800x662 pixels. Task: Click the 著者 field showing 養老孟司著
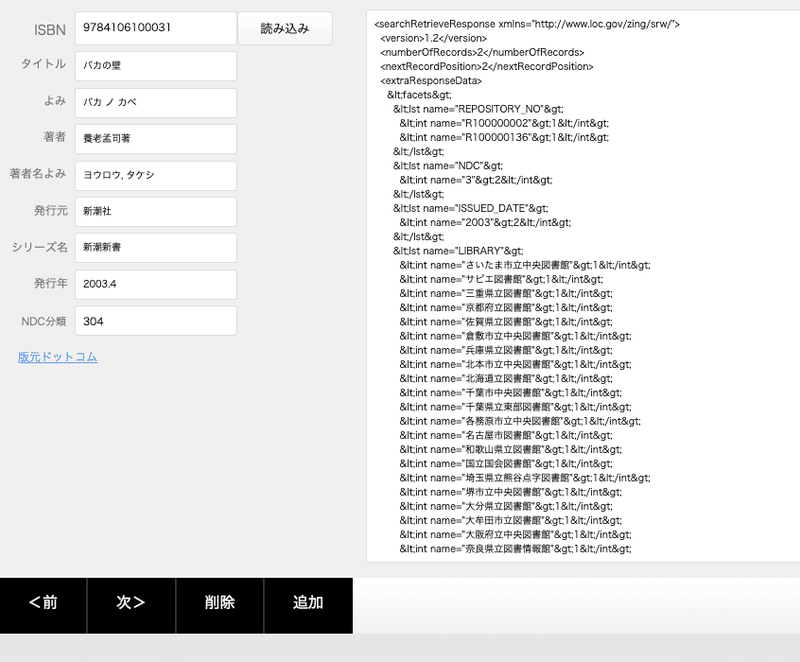tap(156, 139)
